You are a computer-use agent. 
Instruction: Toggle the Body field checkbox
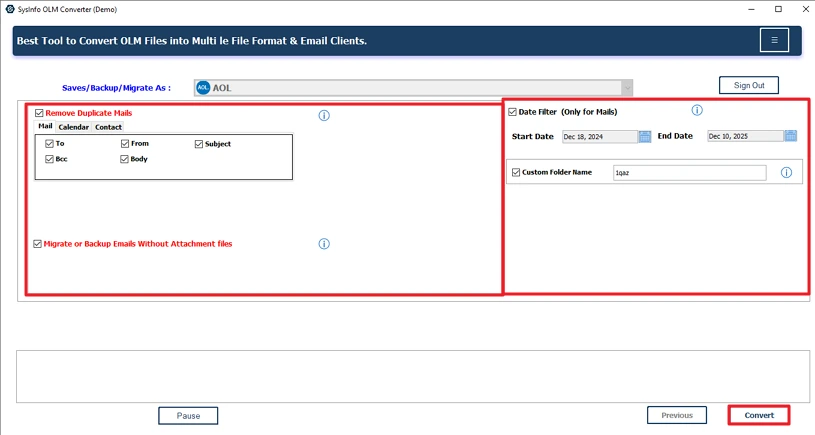pos(124,159)
